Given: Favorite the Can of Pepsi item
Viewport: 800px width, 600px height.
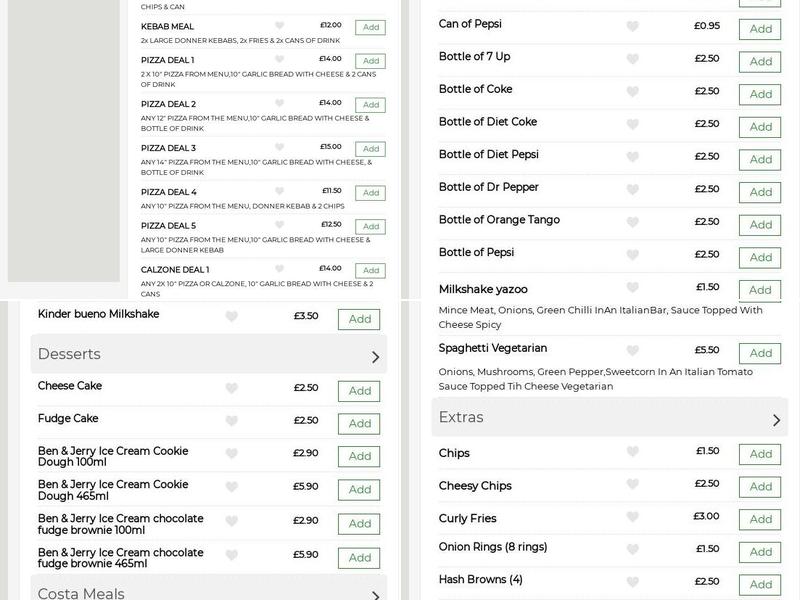Looking at the screenshot, I should [633, 24].
